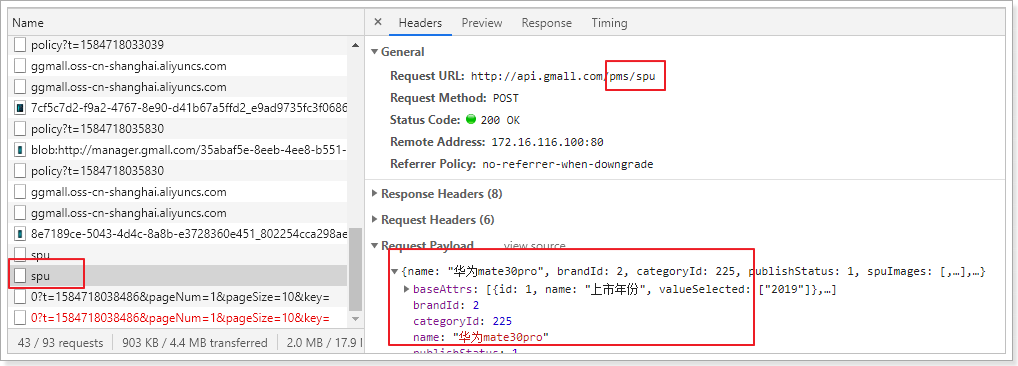Click file icon of red 0?t=1584718038486 request

tap(20, 318)
